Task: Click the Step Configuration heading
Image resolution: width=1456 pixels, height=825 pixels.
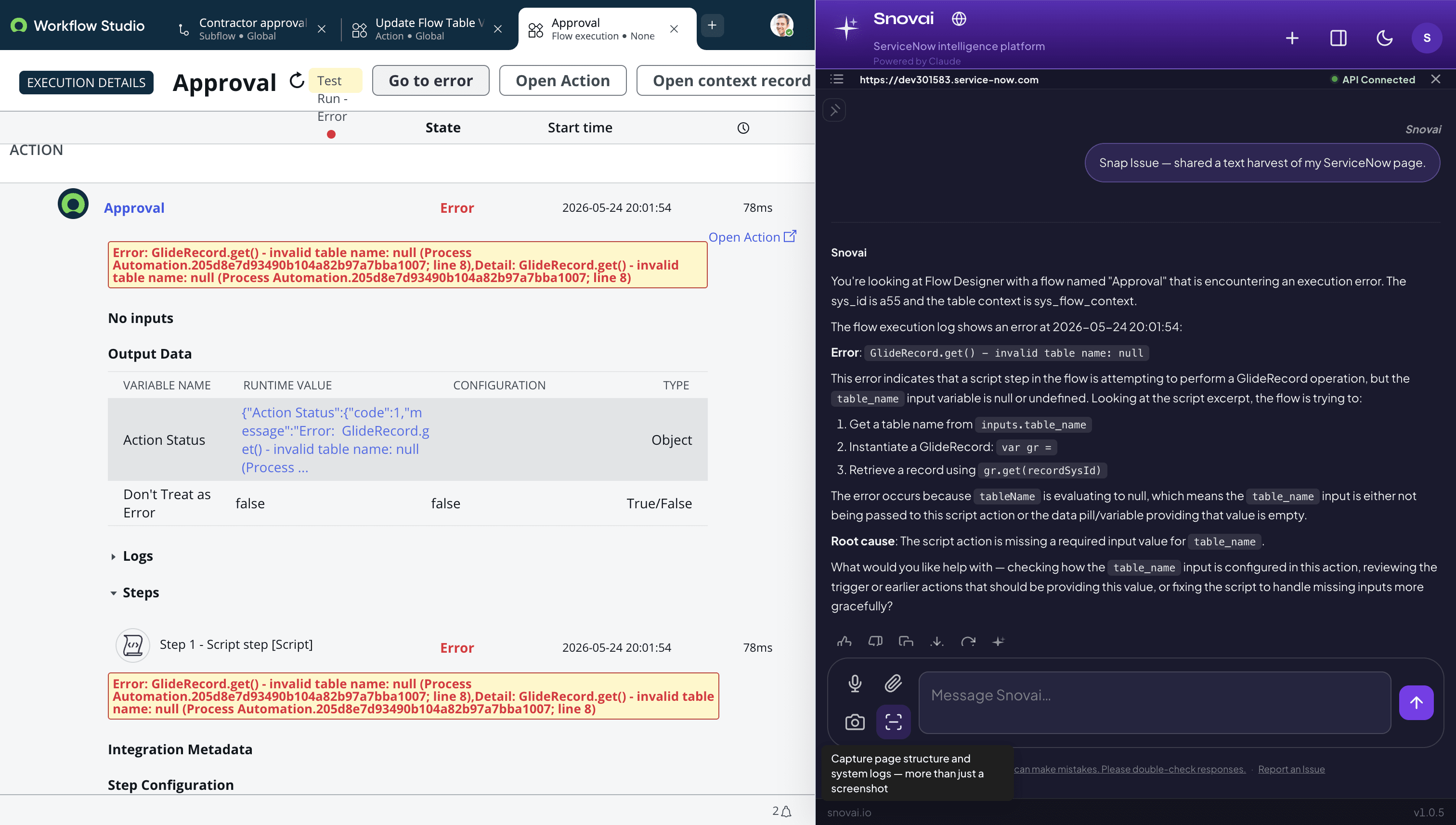Action: coord(170,785)
